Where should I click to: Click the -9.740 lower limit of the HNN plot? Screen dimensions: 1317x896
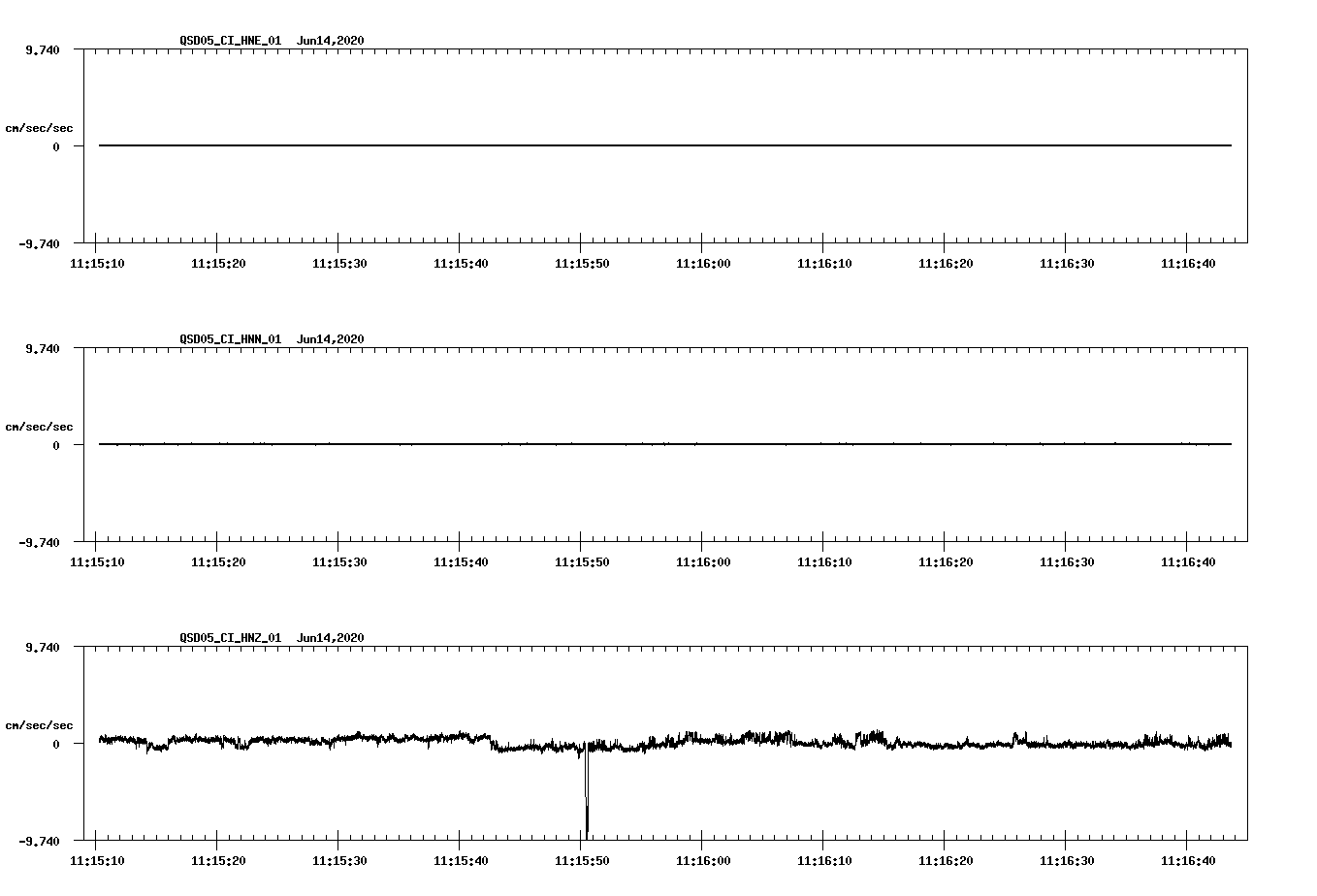click(x=39, y=543)
